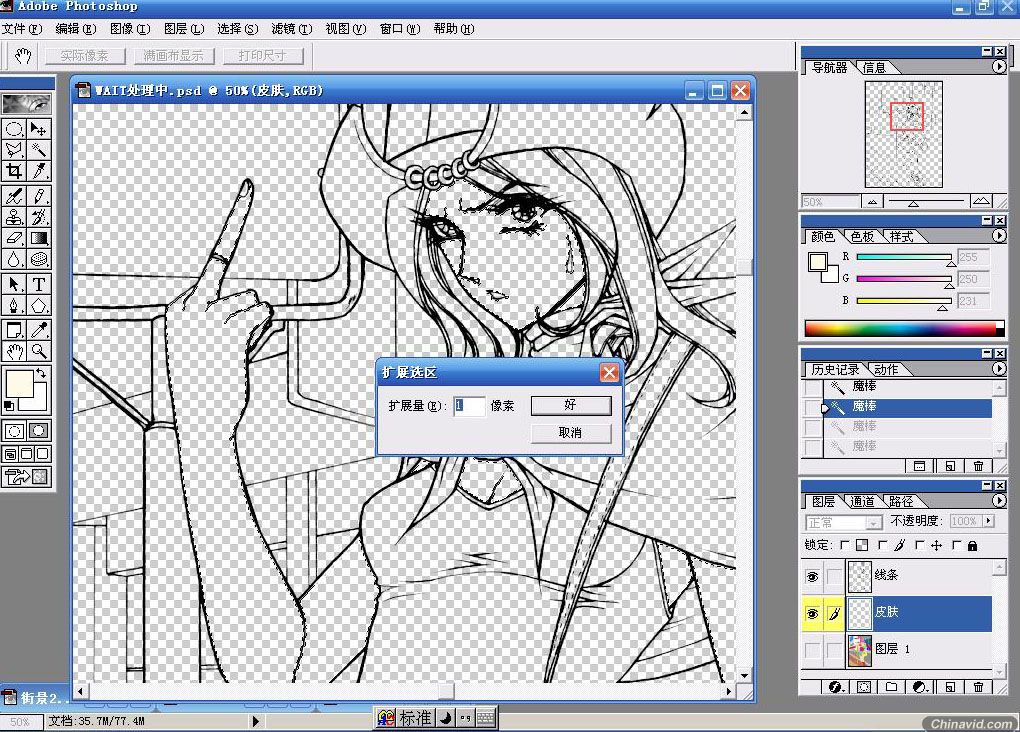1020x732 pixels.
Task: Select the Eraser tool
Action: (x=14, y=237)
